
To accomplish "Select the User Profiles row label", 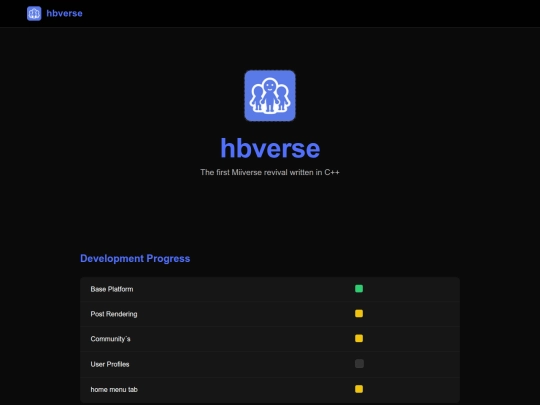I will click(x=110, y=364).
